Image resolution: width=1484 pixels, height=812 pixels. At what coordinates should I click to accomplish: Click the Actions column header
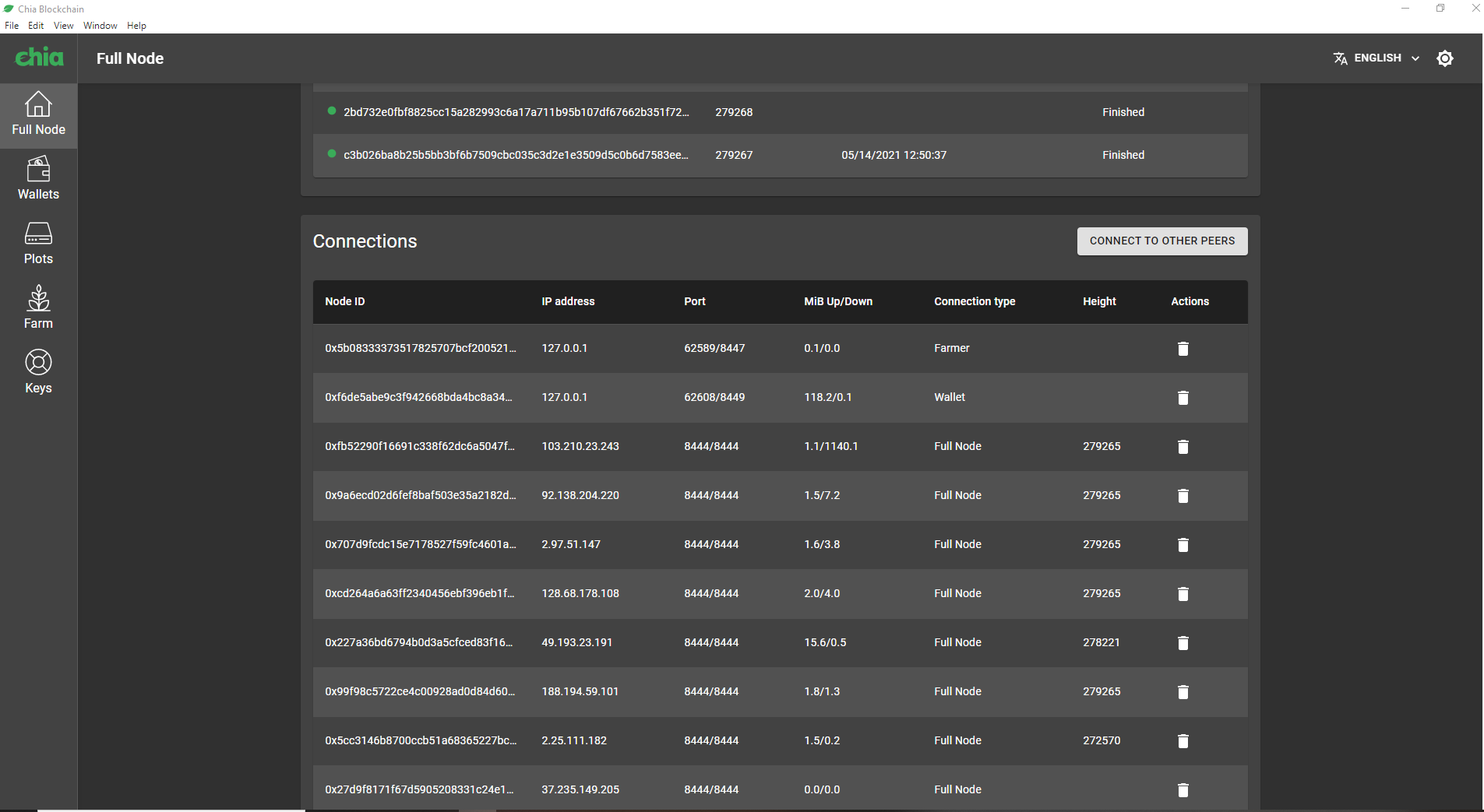coord(1190,301)
